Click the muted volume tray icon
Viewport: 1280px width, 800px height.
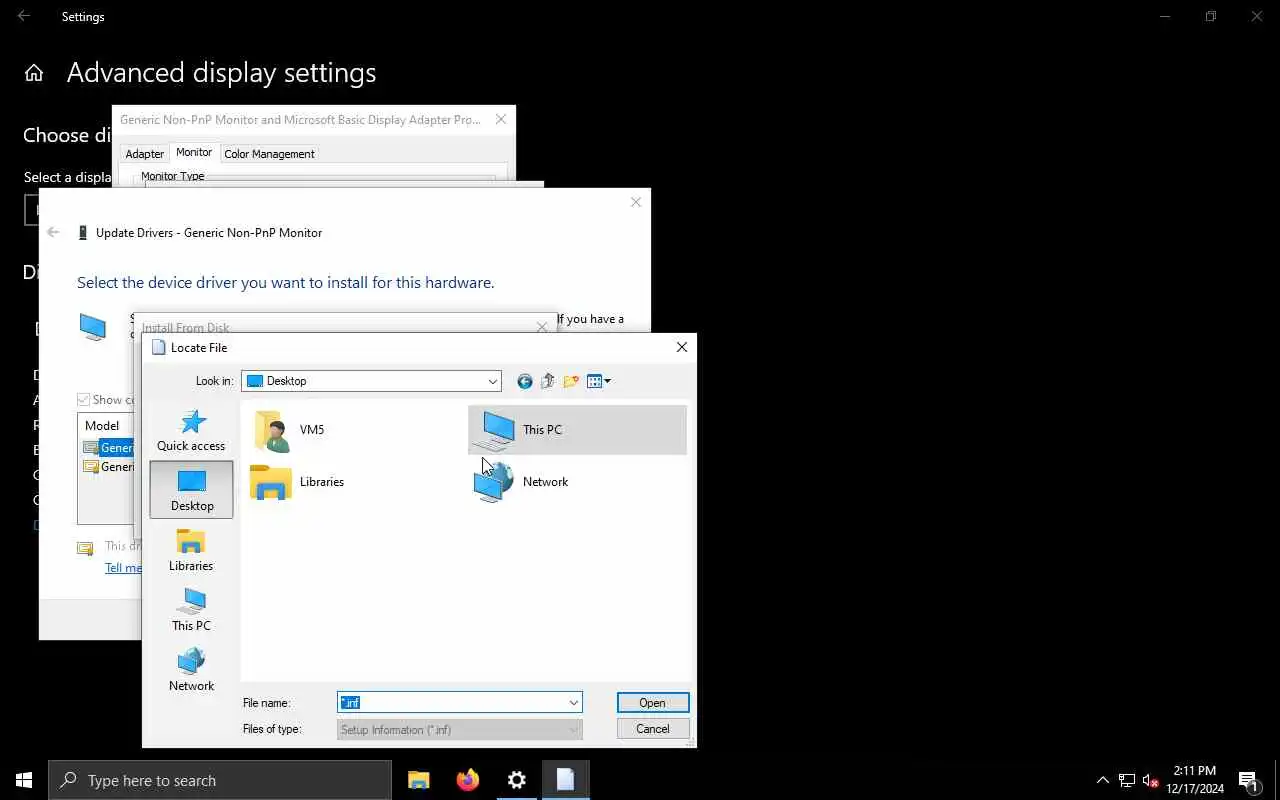1151,780
